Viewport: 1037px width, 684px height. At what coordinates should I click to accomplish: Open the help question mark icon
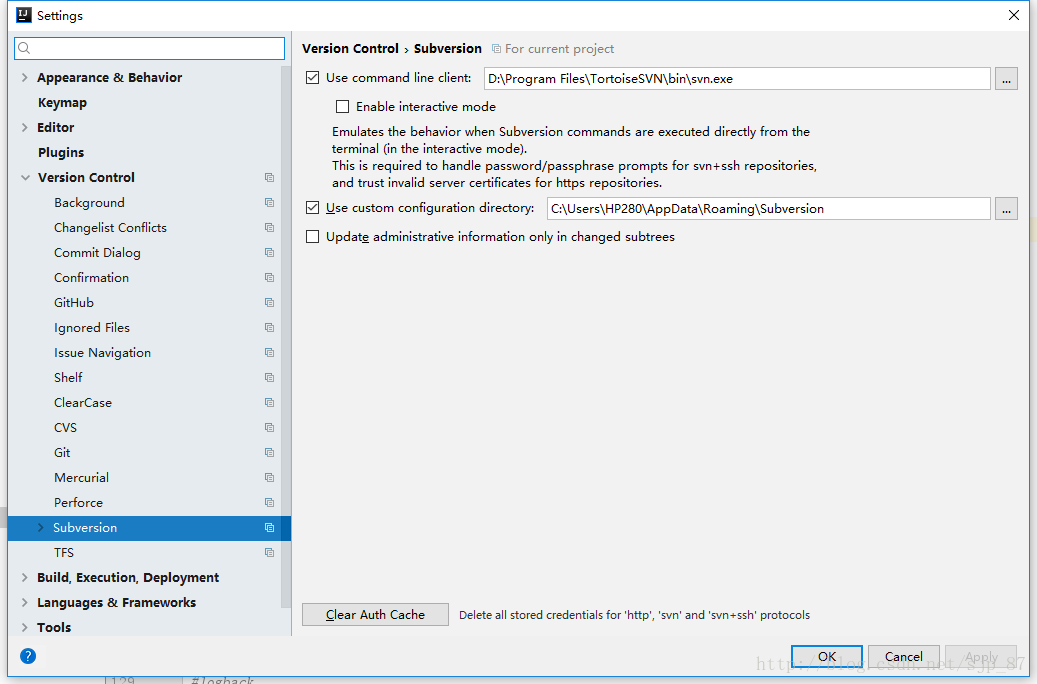[x=27, y=655]
